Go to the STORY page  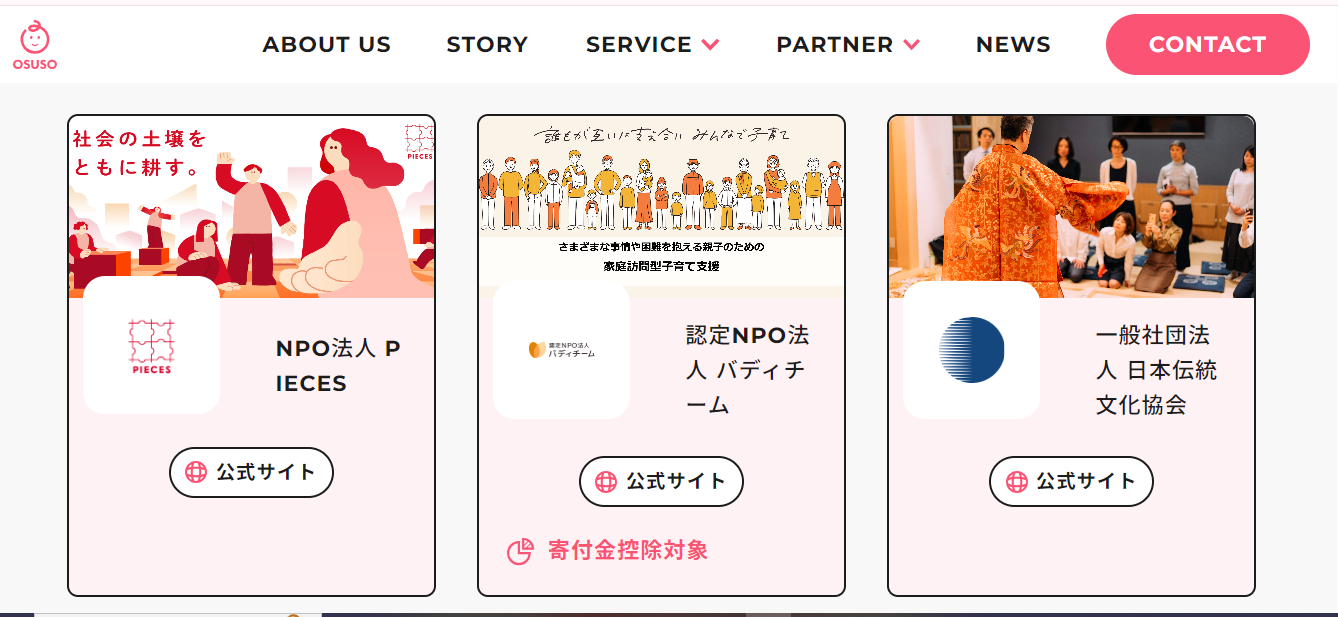487,45
